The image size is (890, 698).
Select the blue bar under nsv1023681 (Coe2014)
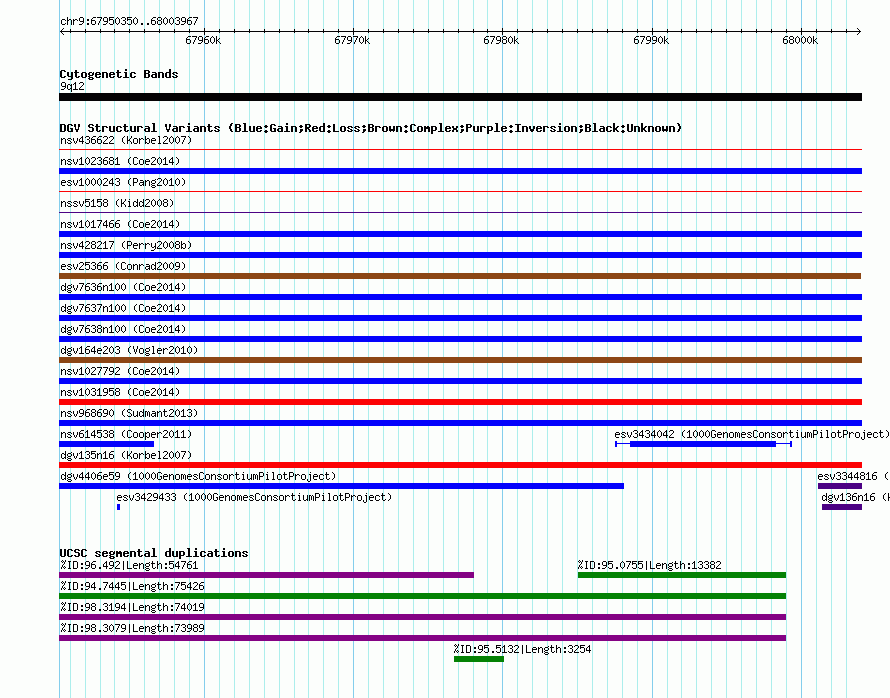(460, 171)
